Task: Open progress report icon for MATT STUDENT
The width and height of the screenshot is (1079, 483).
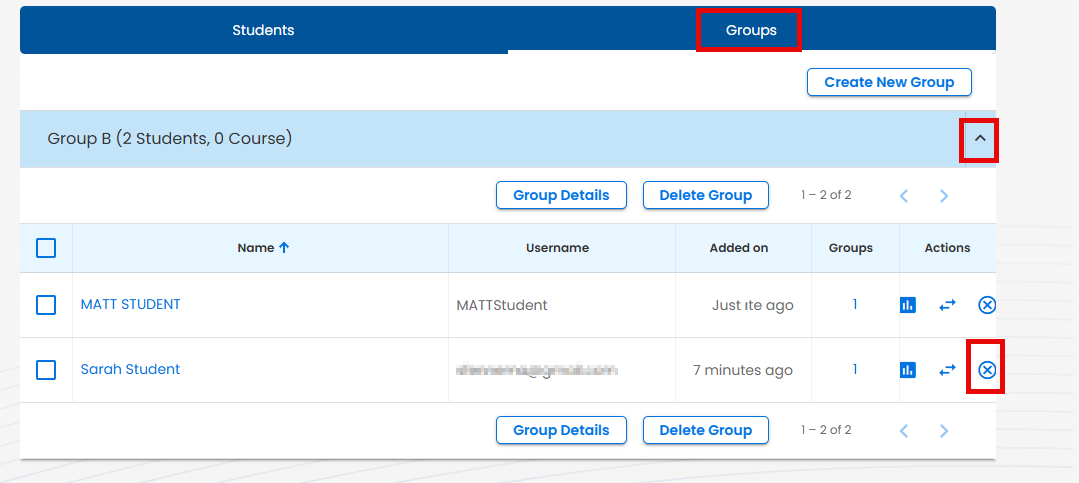Action: [908, 305]
